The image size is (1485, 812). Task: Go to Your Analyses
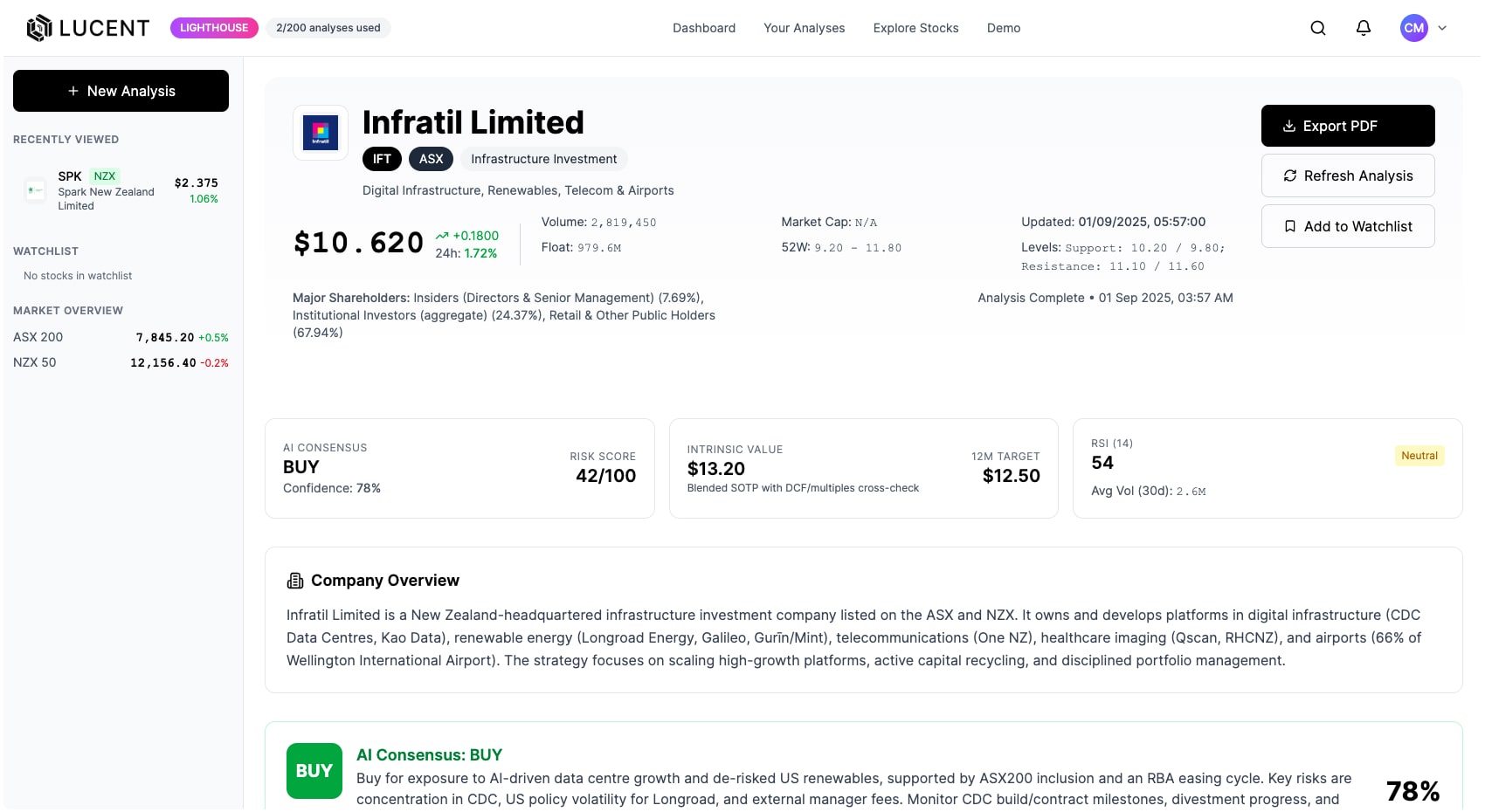[x=805, y=28]
